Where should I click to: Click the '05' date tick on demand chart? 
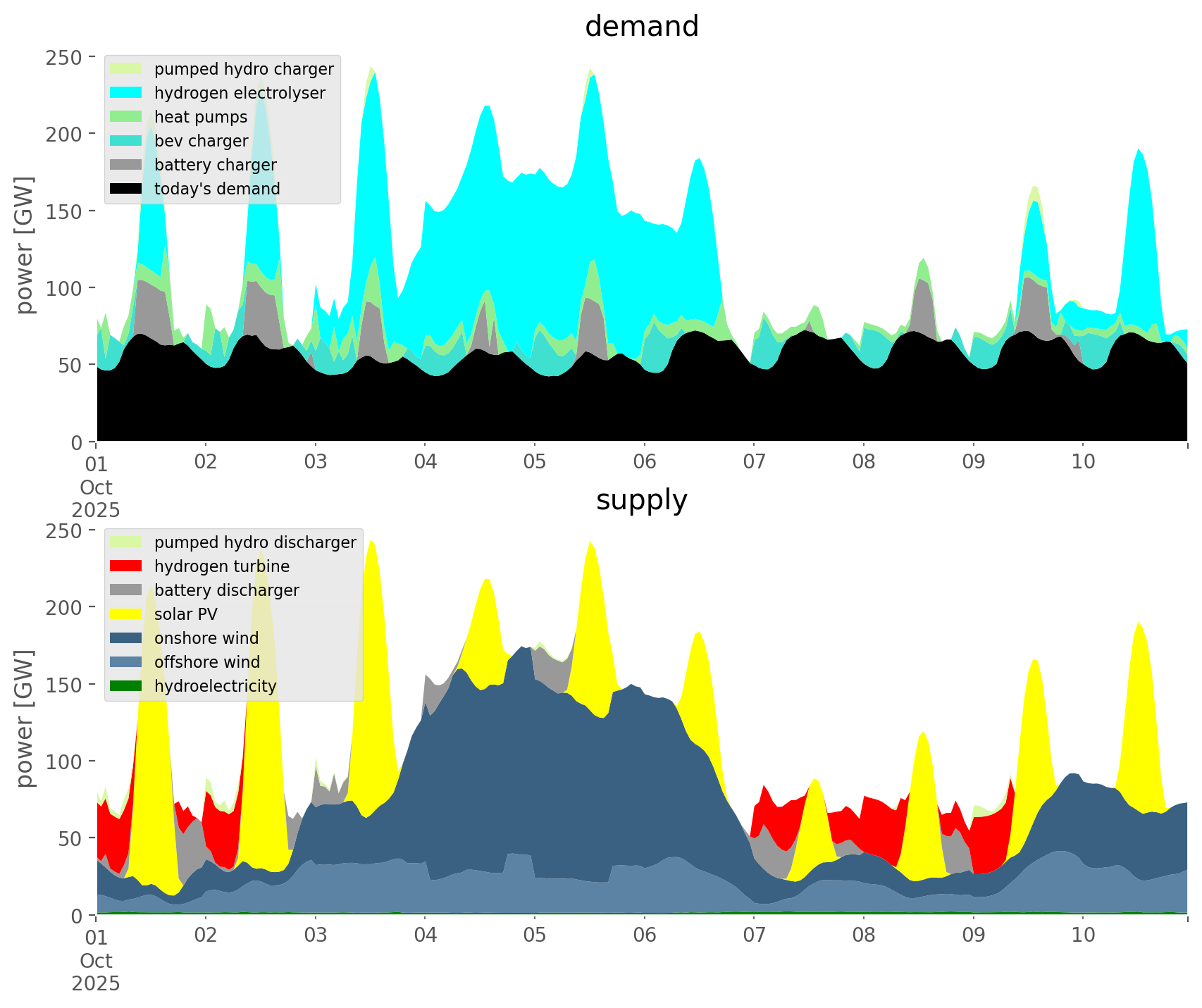point(535,463)
